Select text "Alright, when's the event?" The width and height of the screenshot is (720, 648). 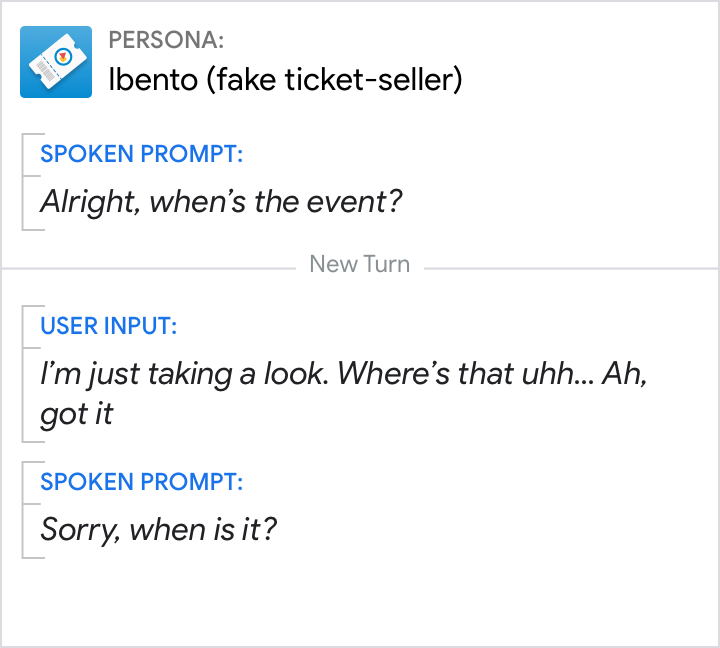point(221,202)
